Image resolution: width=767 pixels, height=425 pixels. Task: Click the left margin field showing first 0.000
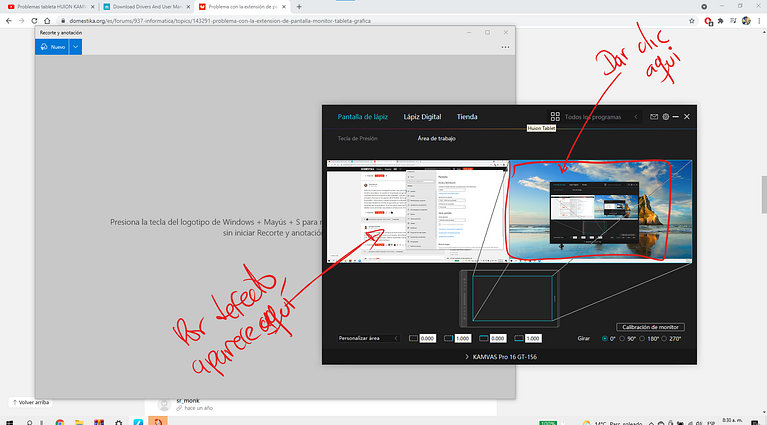(427, 338)
